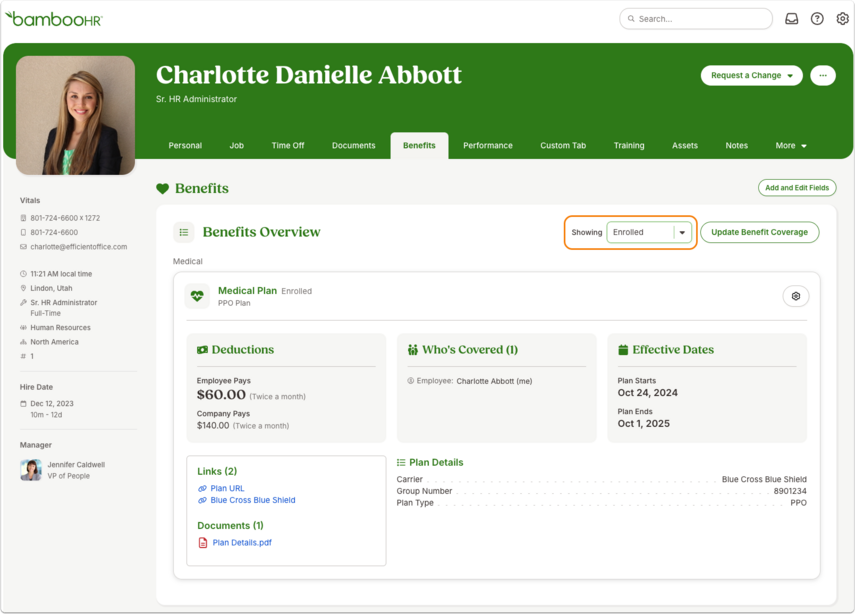Click the 801-724-6600 x 1272 phone number
Viewport: 855px width, 614px height.
pos(65,218)
